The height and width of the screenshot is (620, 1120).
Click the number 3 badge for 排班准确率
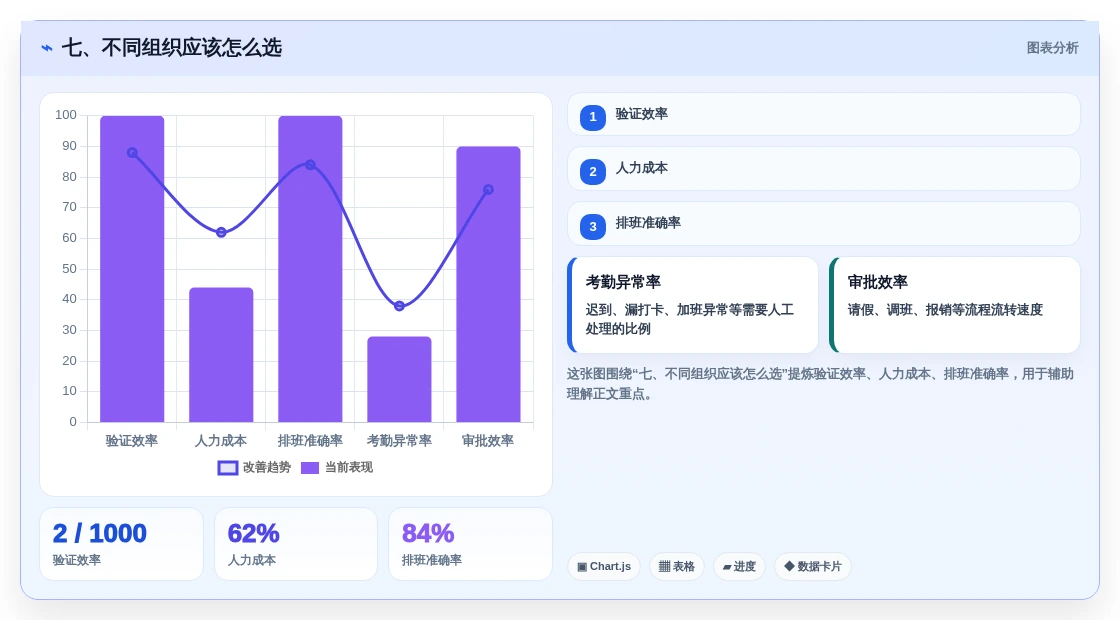click(x=593, y=226)
